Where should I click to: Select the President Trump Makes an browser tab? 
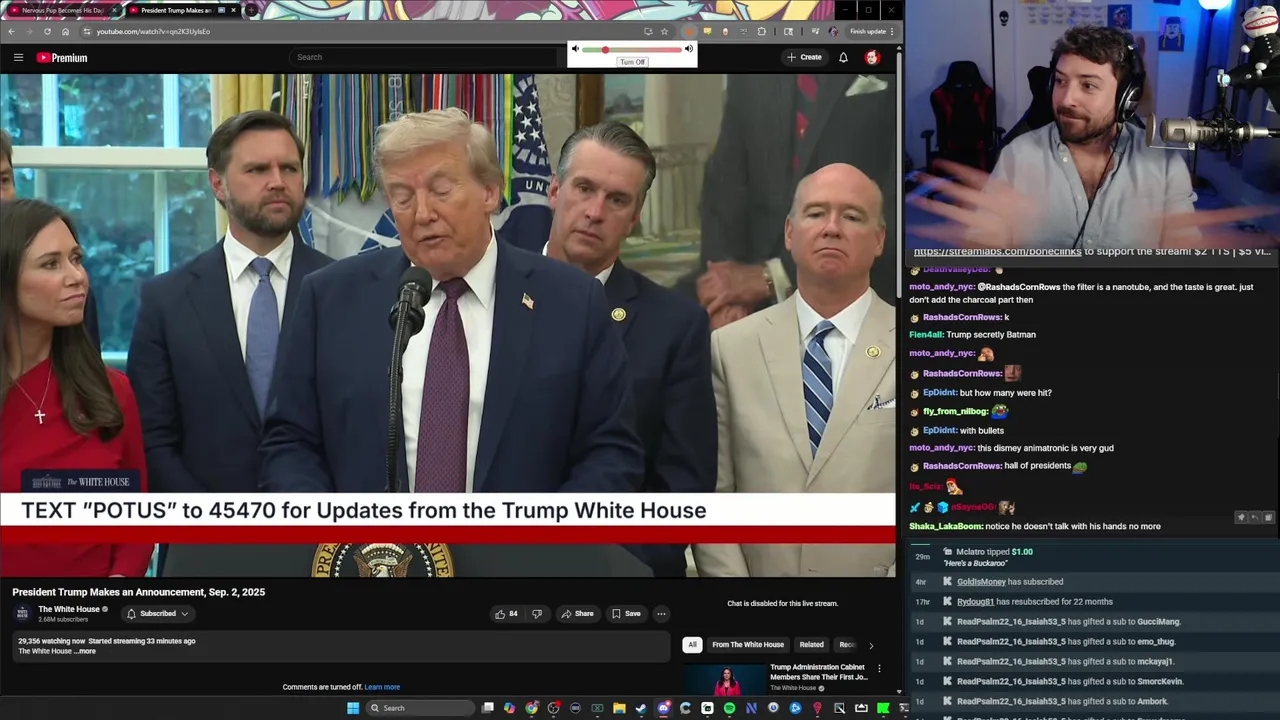174,10
